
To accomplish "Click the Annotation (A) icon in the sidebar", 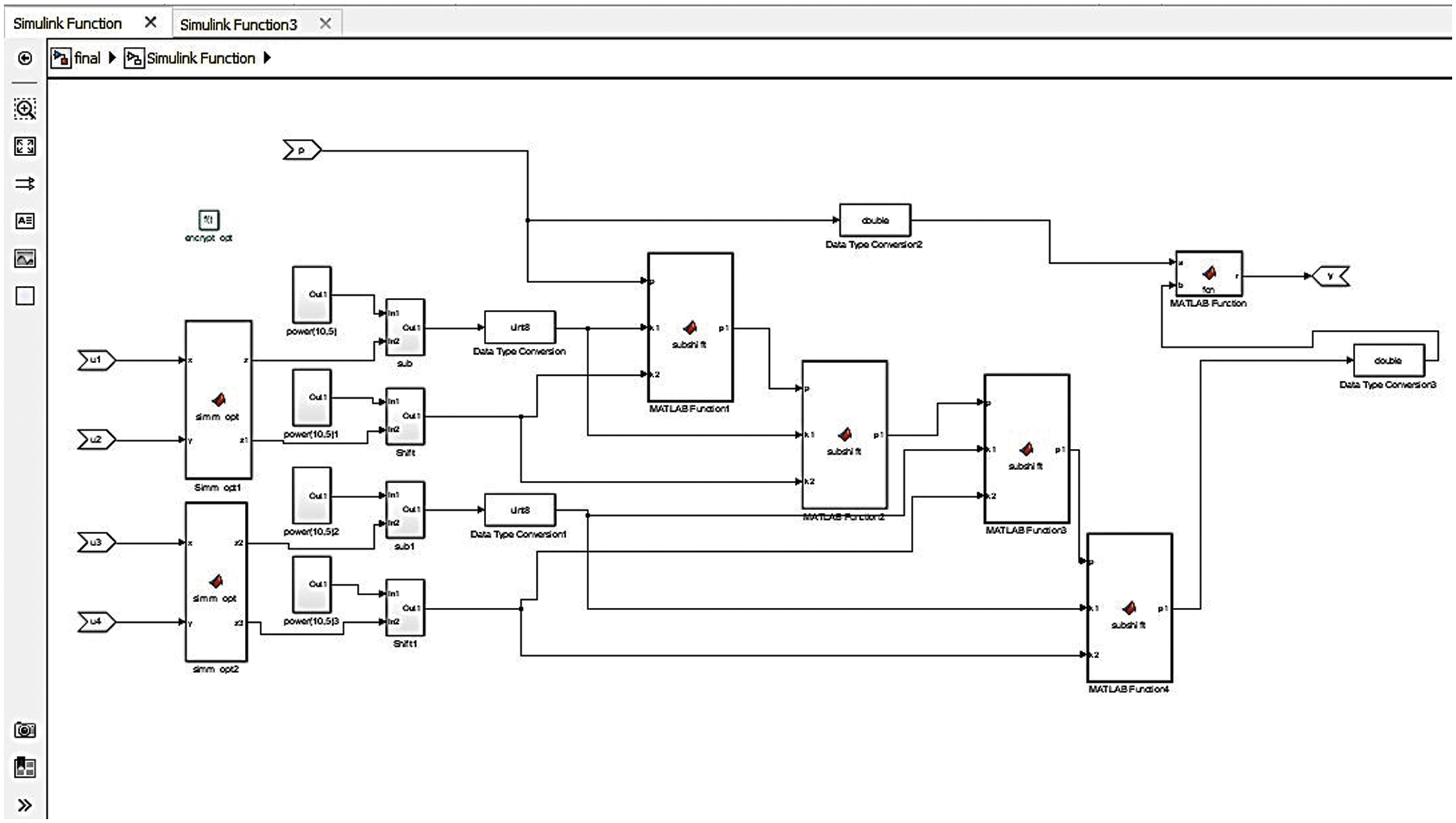I will (x=25, y=220).
